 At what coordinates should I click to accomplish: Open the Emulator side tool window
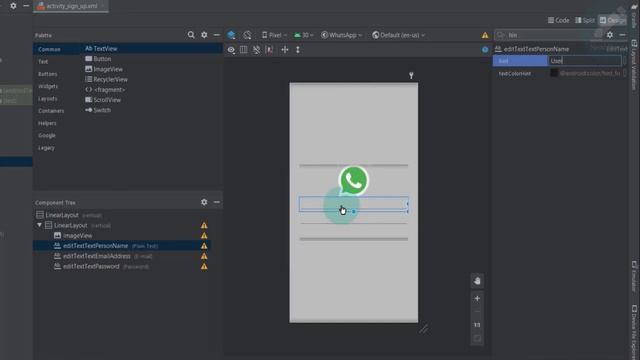point(634,276)
